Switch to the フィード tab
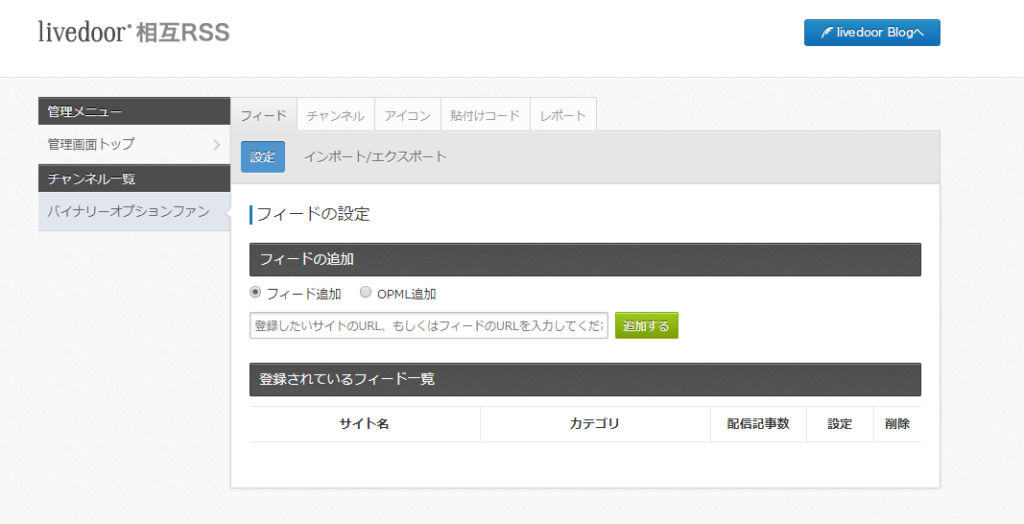Image resolution: width=1024 pixels, height=524 pixels. pos(264,115)
